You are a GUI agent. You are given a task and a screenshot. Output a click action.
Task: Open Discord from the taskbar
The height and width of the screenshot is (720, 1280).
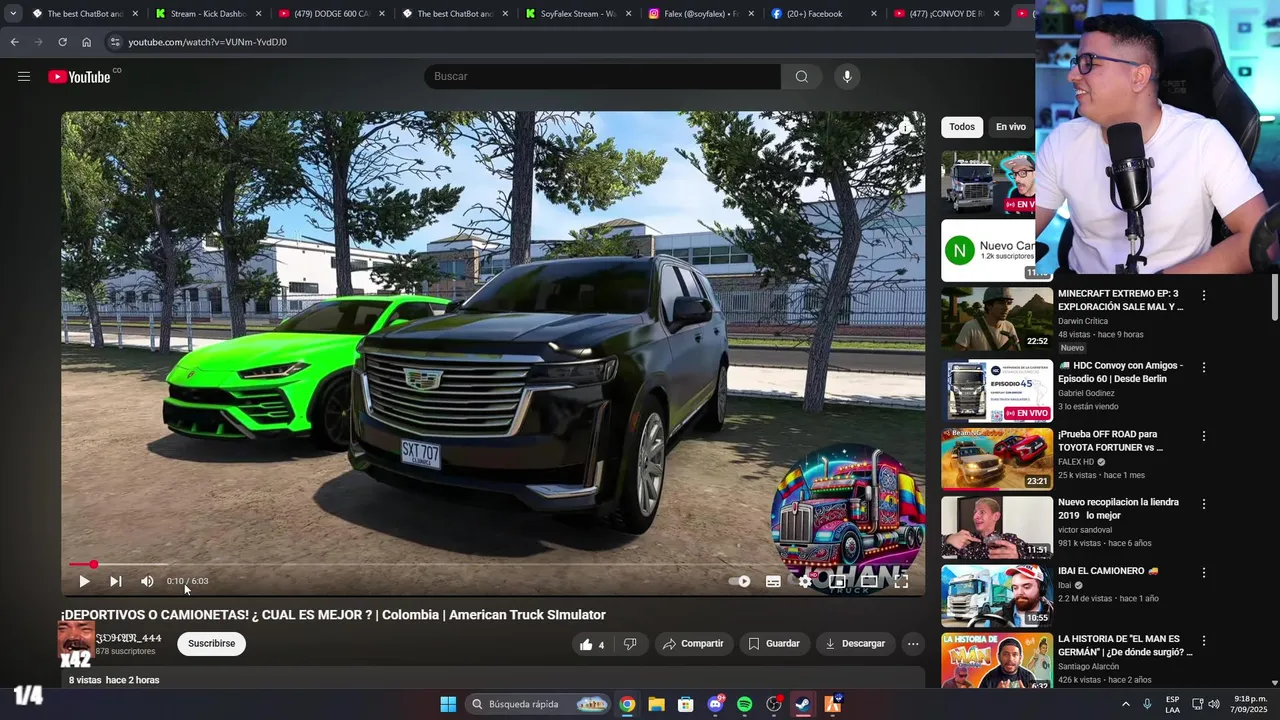tap(715, 704)
